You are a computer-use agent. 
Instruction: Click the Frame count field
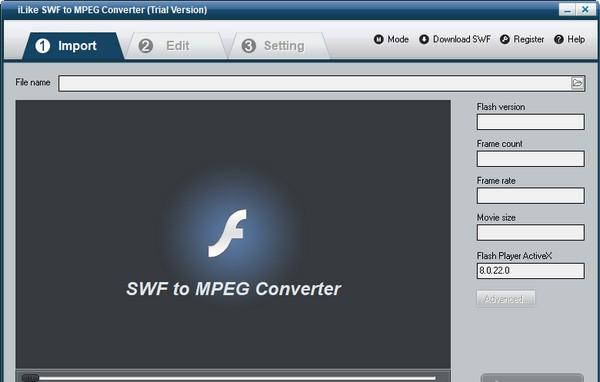[x=530, y=158]
